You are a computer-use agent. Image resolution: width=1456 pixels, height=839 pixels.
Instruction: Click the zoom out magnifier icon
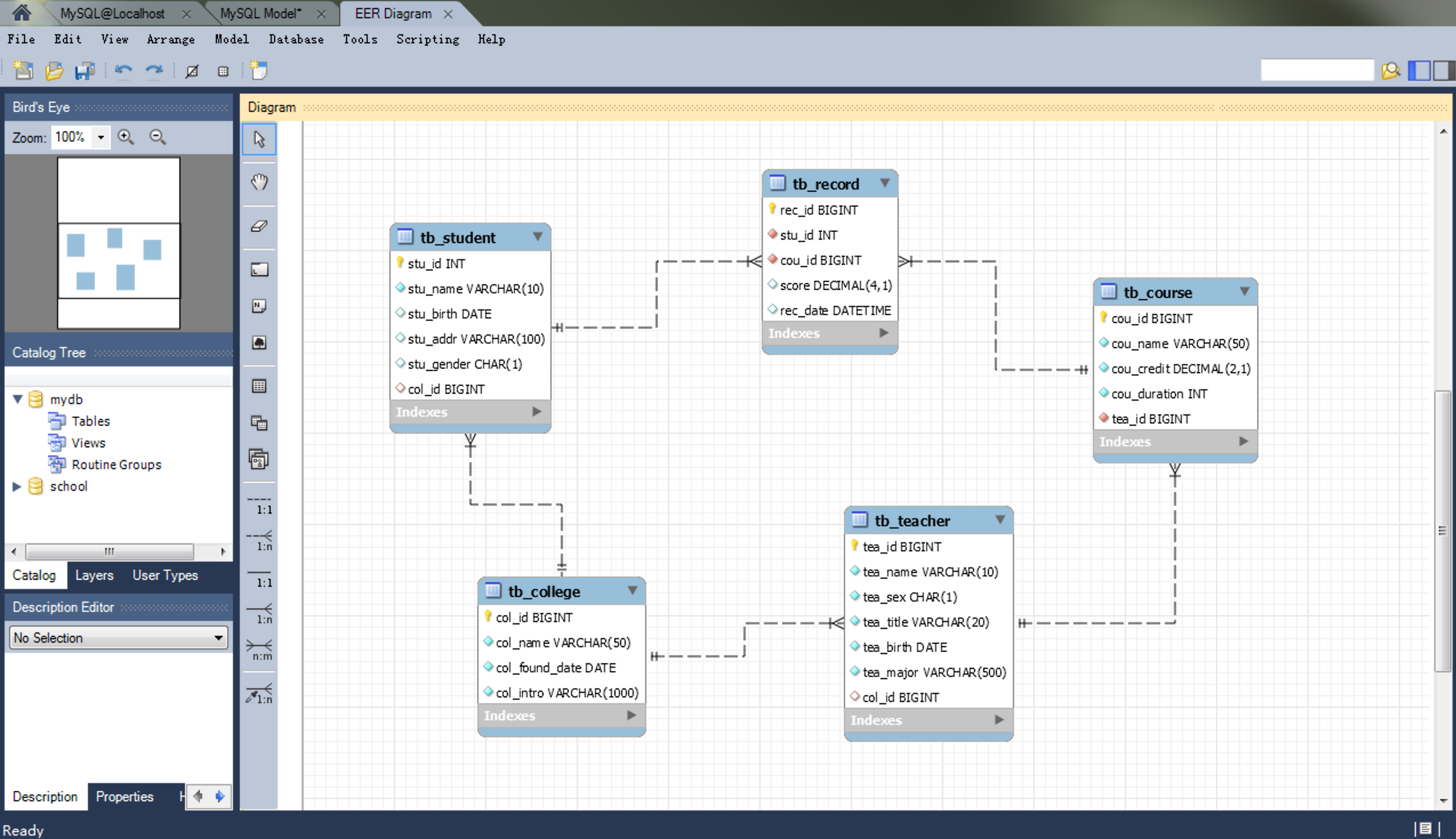point(158,137)
